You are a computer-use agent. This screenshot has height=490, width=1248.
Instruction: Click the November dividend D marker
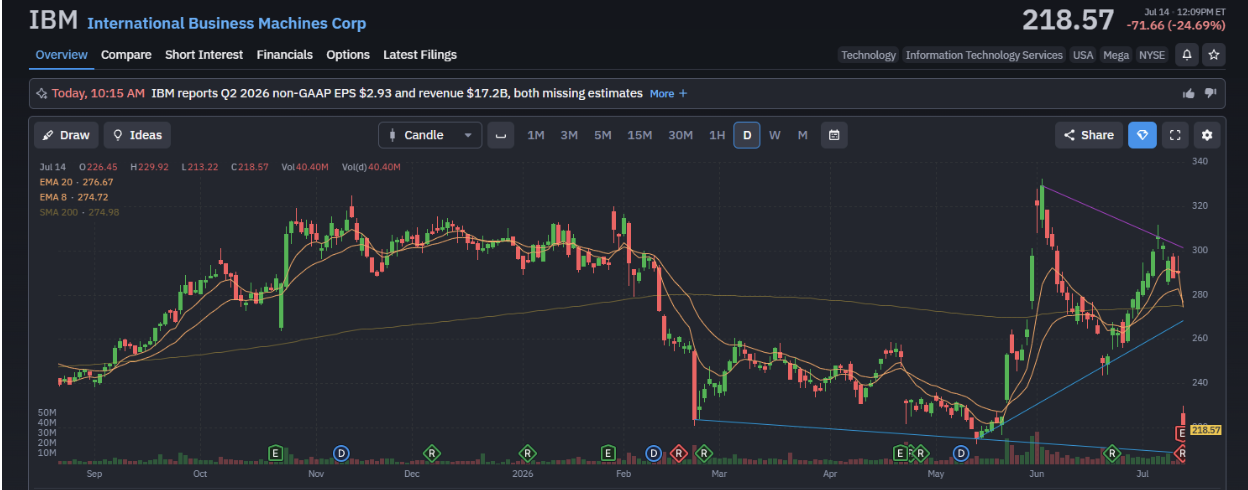click(340, 453)
